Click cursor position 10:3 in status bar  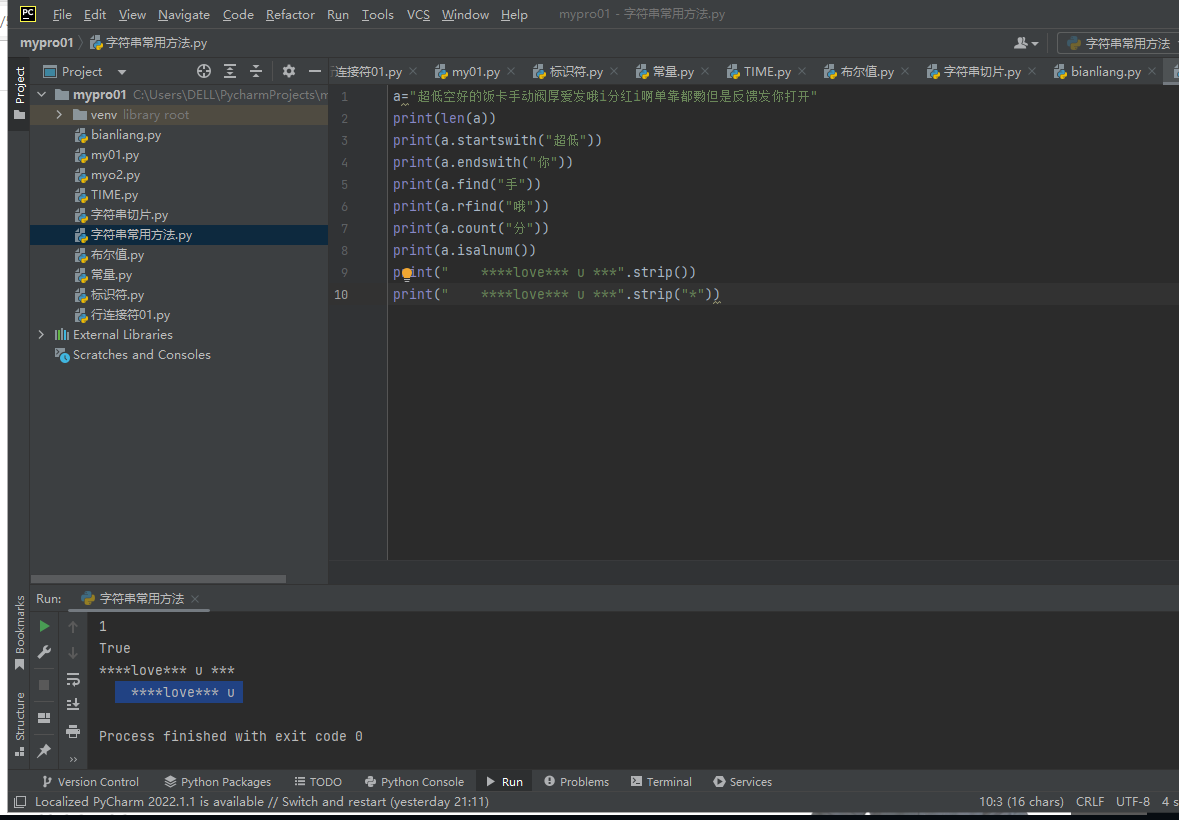1021,802
